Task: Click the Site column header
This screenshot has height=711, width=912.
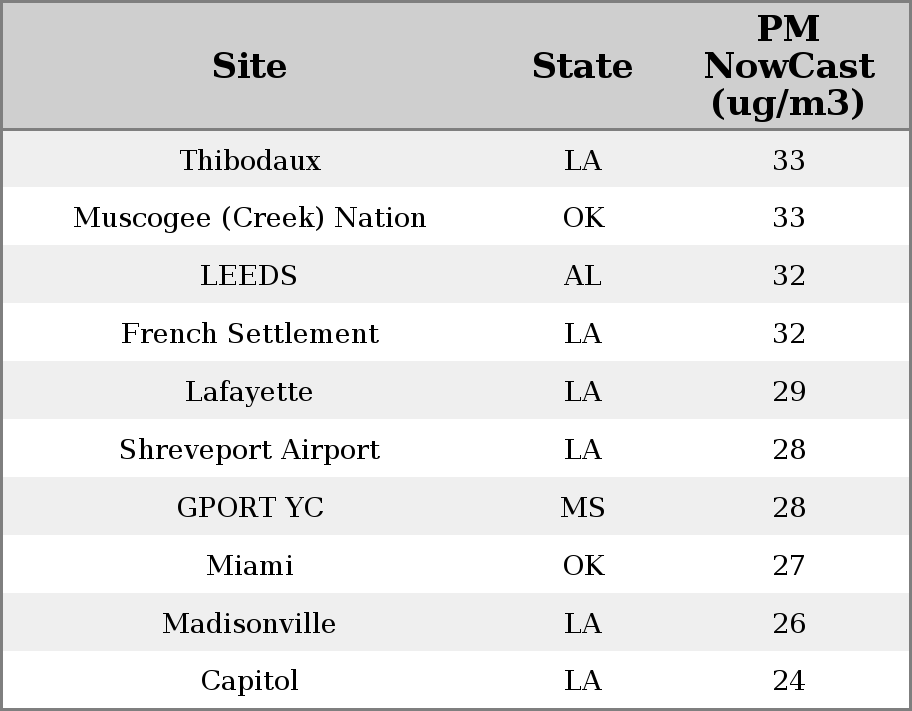Action: pyautogui.click(x=250, y=66)
